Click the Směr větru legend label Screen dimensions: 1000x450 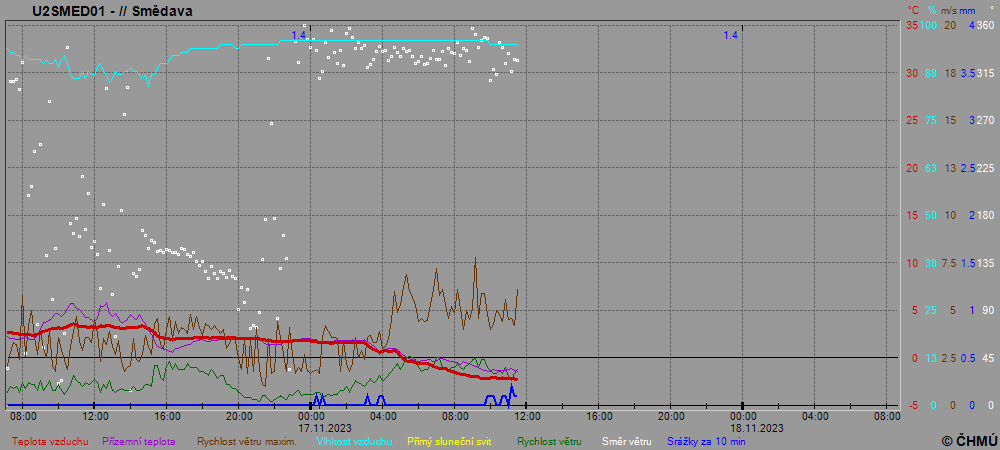click(x=627, y=441)
